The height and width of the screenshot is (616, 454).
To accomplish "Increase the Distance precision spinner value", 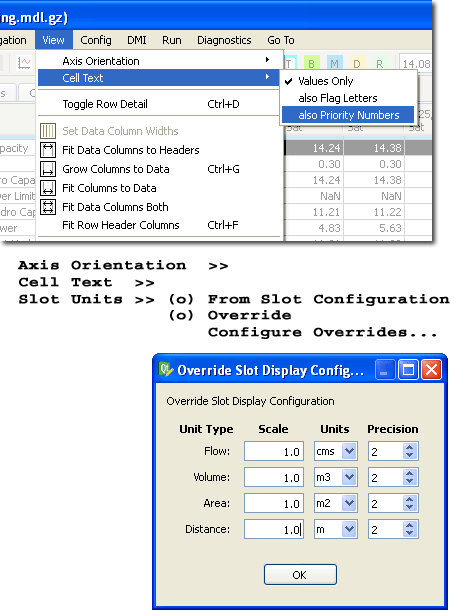I will coord(410,525).
